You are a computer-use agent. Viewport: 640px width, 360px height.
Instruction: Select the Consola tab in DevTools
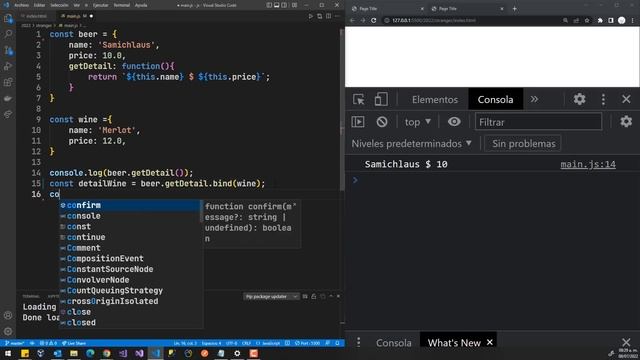(x=495, y=100)
